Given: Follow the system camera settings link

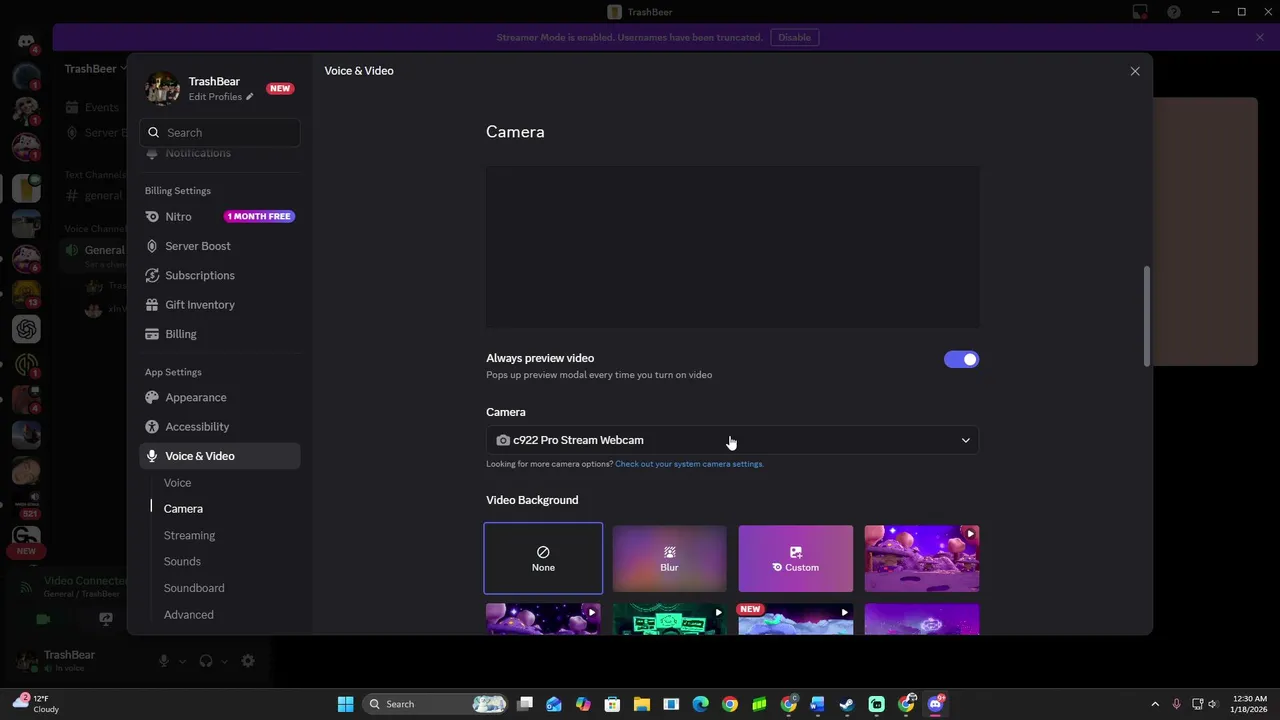Looking at the screenshot, I should click(x=689, y=464).
